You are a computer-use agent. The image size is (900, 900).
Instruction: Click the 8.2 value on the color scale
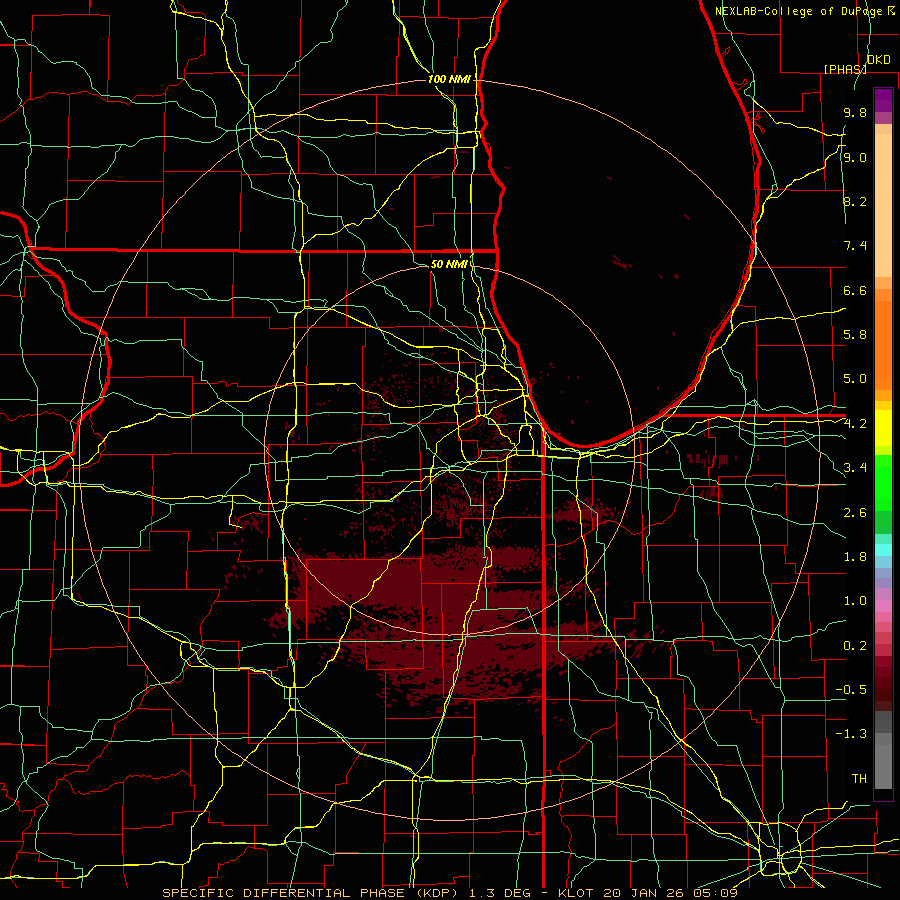pos(855,201)
